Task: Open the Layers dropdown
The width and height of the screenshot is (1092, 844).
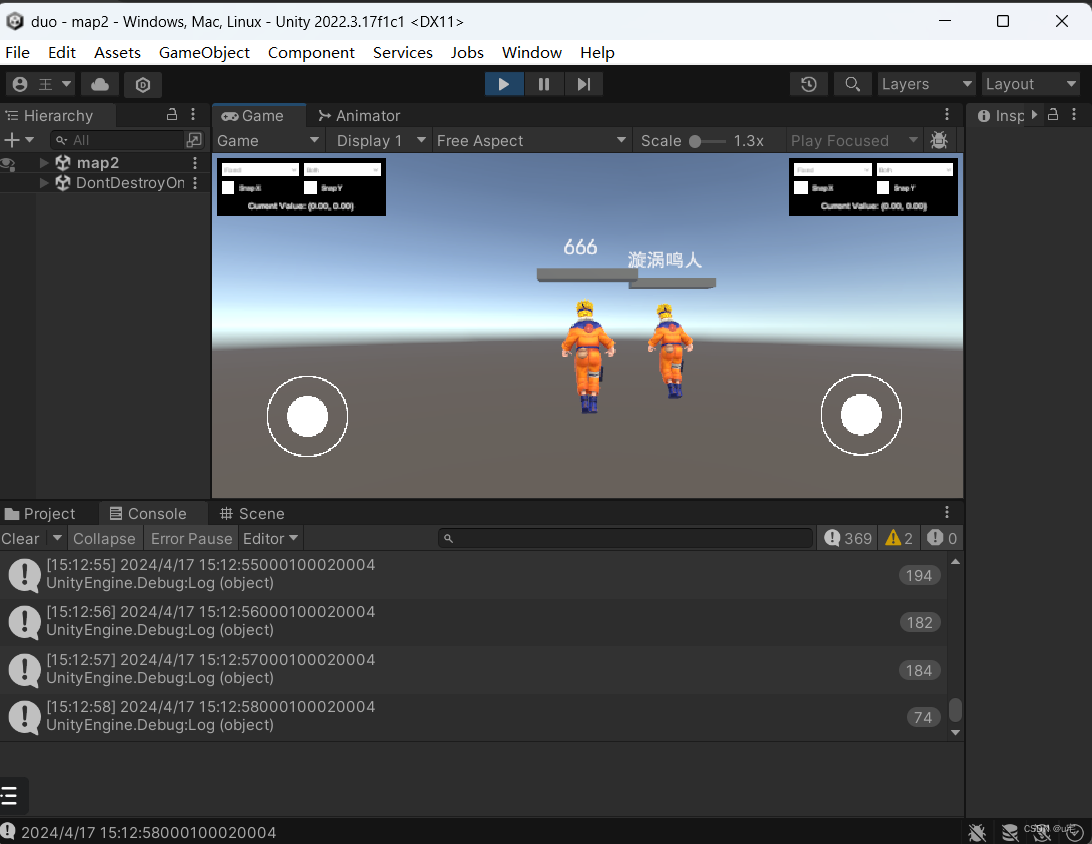Action: [x=924, y=84]
